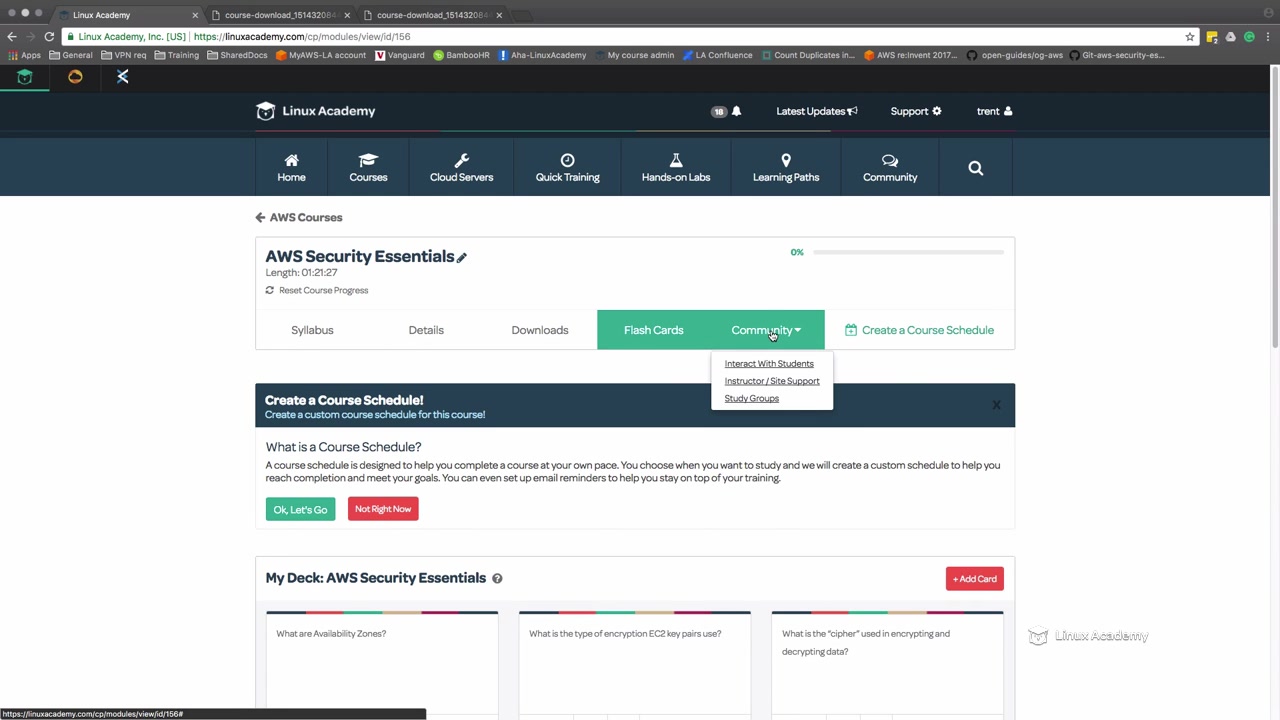Click the Ok, Let's Go button

click(300, 510)
